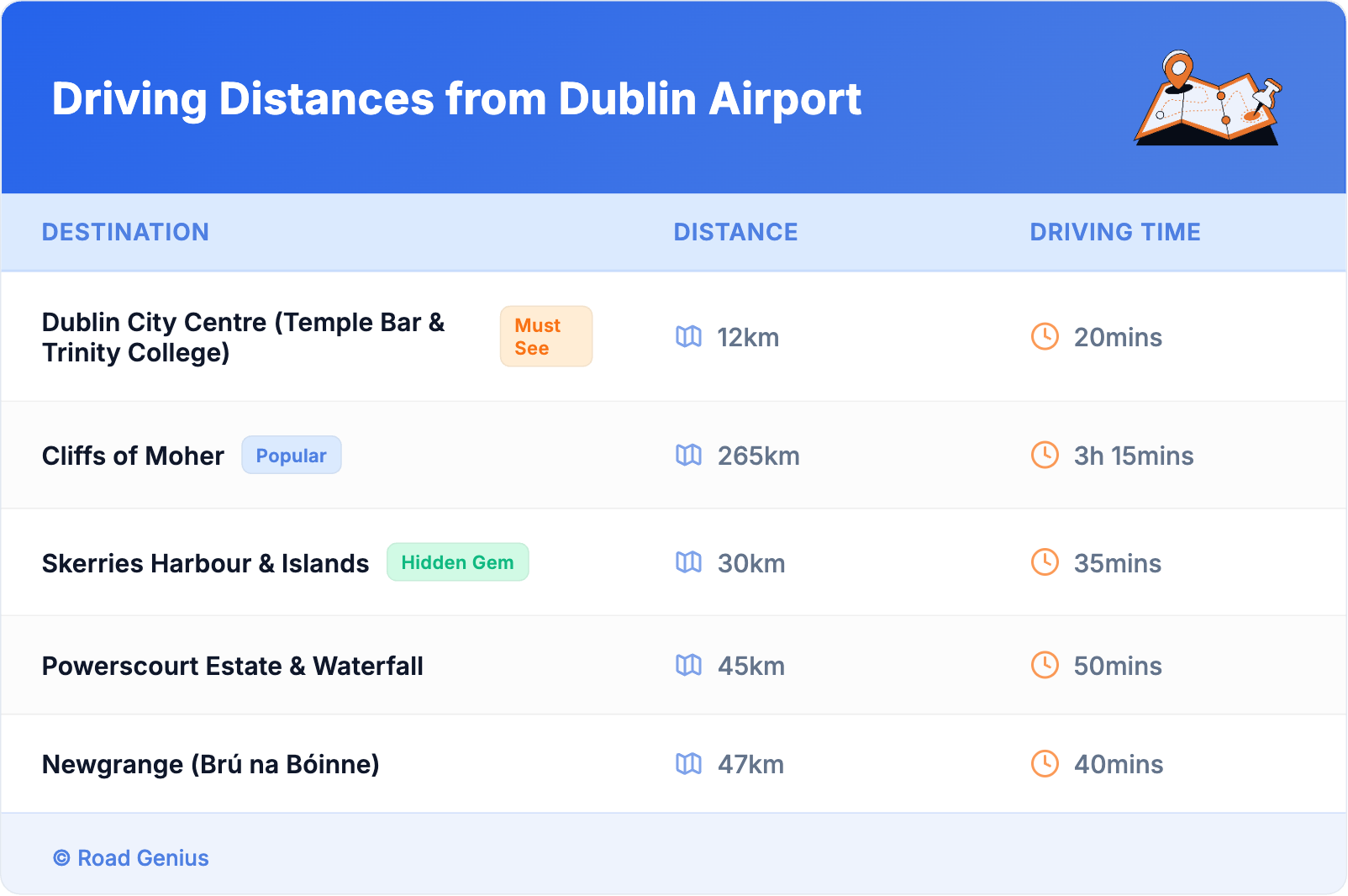This screenshot has height=896, width=1348.
Task: Click the clock icon beside 50mins
Action: (1045, 666)
